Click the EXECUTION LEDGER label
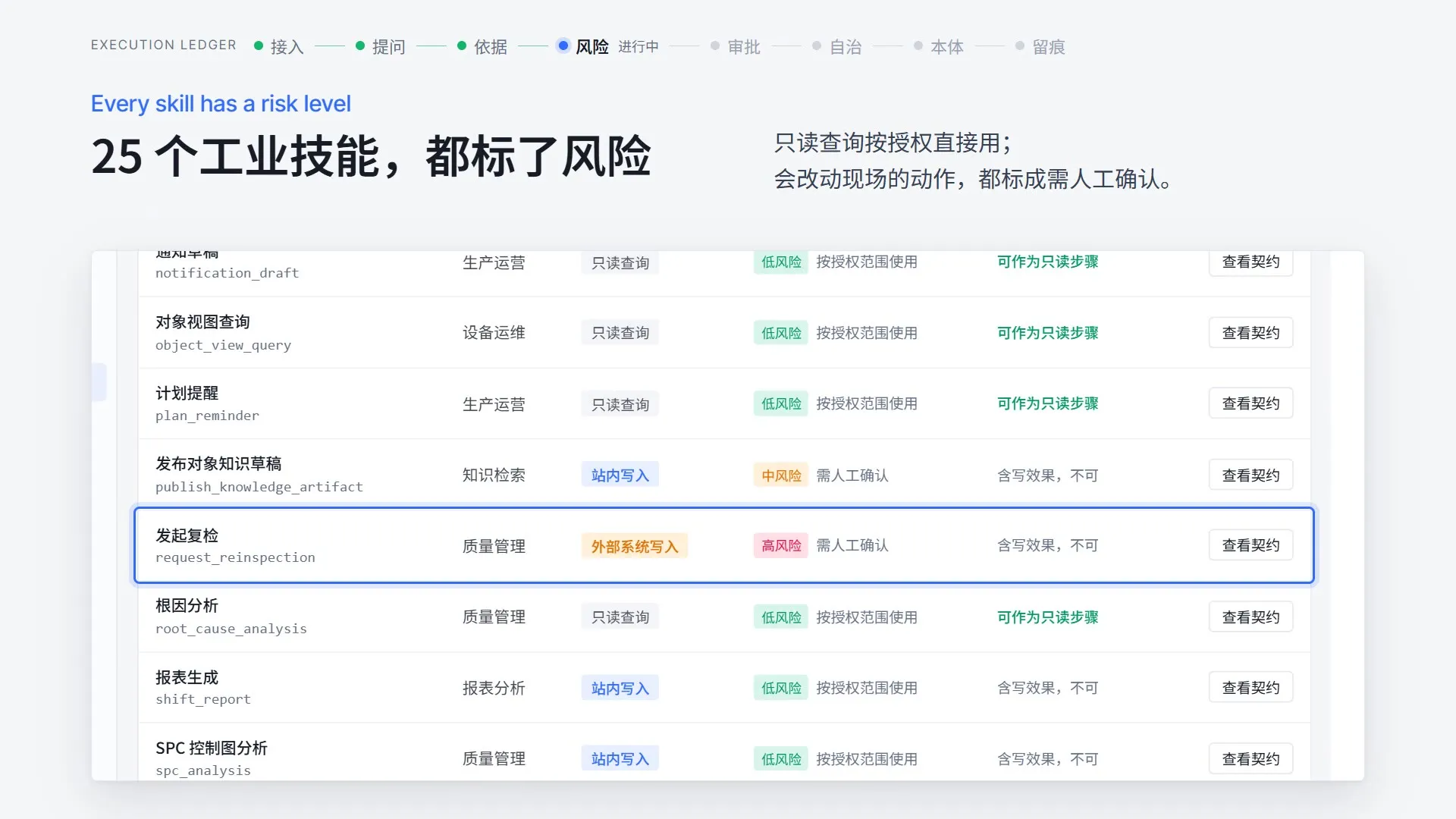Viewport: 1456px width, 819px height. pos(164,45)
